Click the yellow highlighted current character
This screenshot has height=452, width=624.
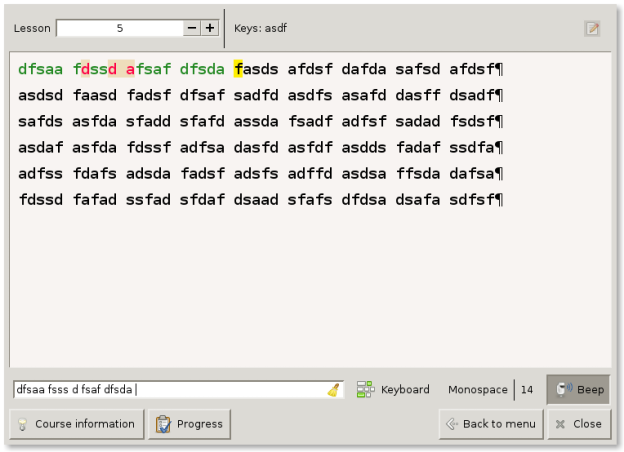pos(238,69)
